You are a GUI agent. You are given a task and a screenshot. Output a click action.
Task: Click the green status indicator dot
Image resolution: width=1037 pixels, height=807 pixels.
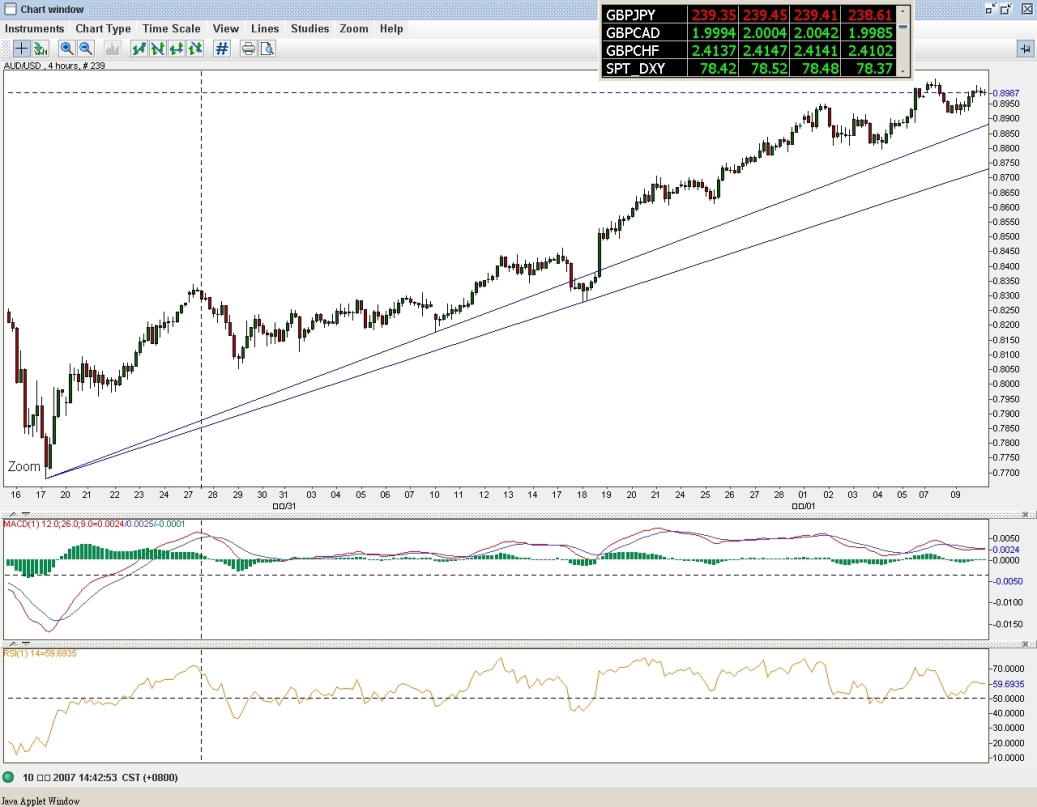(9, 777)
